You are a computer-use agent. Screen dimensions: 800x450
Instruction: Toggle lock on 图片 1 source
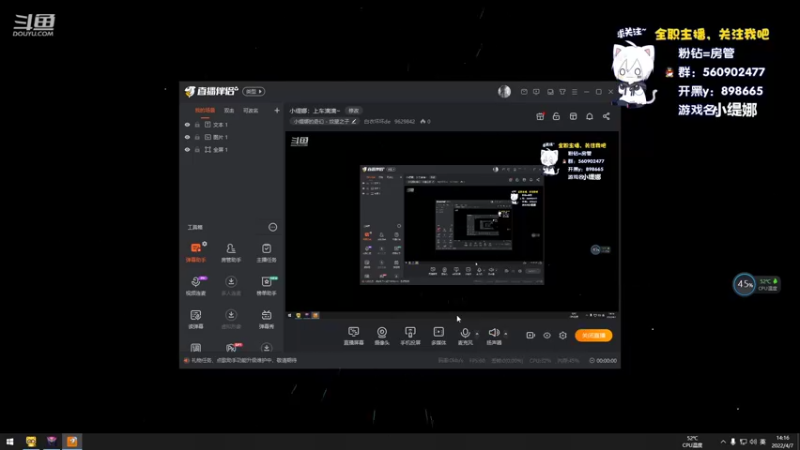coord(197,137)
